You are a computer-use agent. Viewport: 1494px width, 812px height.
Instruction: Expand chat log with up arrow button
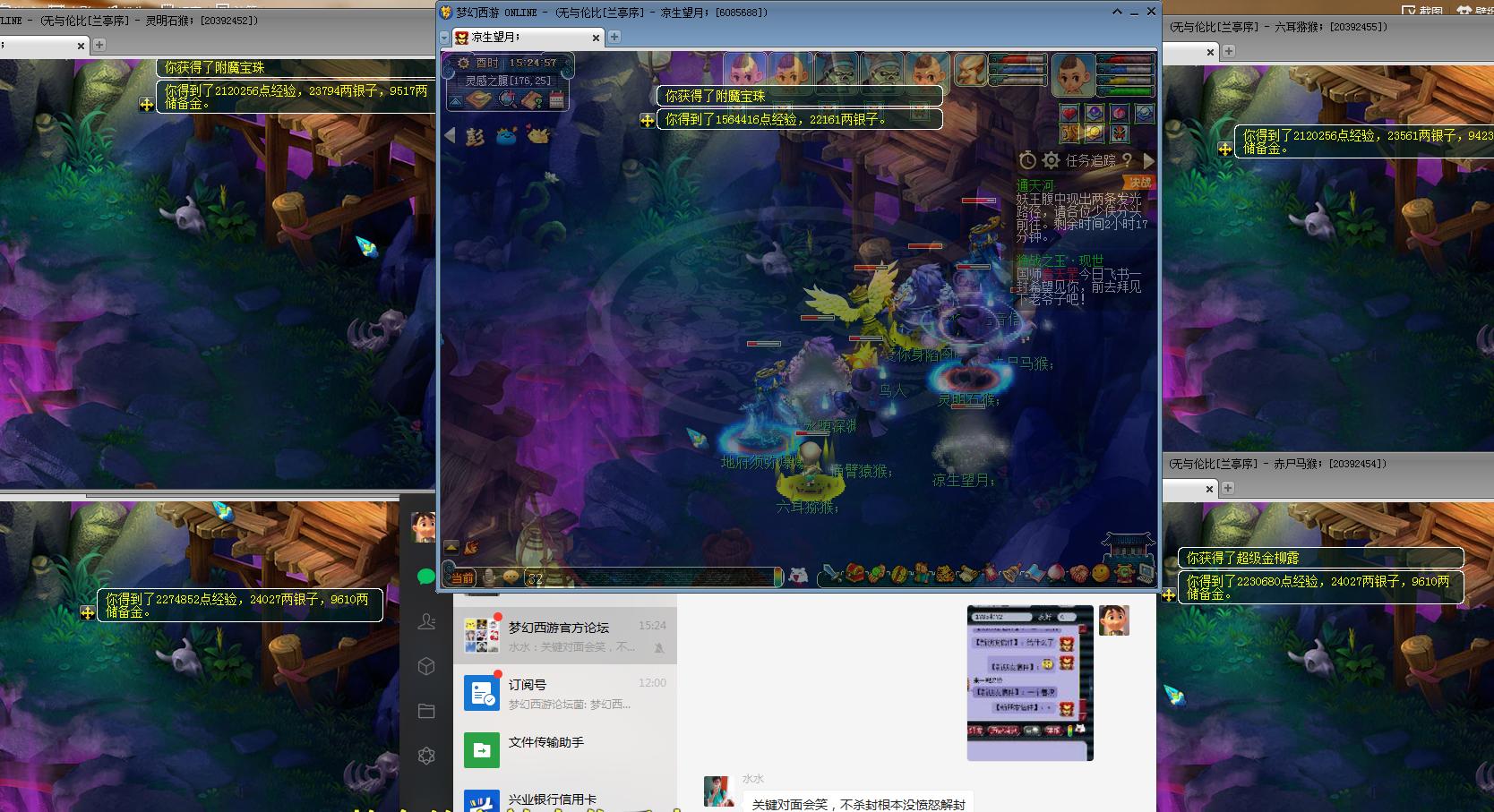click(451, 548)
